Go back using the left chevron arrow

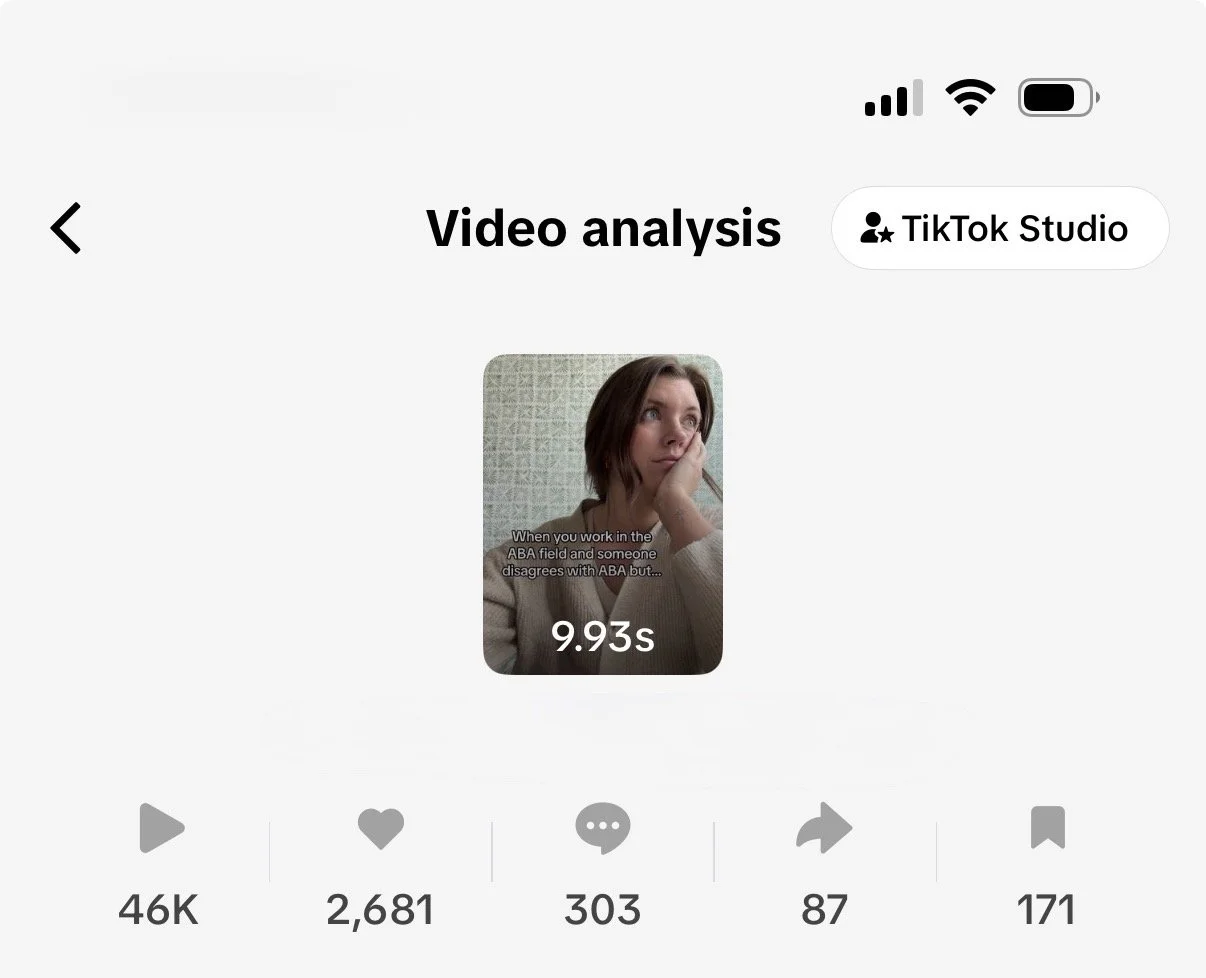pos(66,228)
